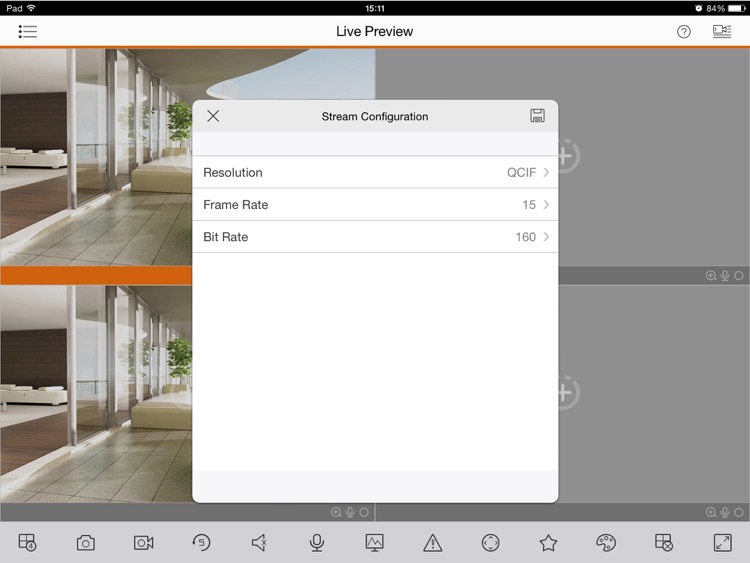This screenshot has height=563, width=750.
Task: Open the playback rewind icon
Action: point(201,542)
